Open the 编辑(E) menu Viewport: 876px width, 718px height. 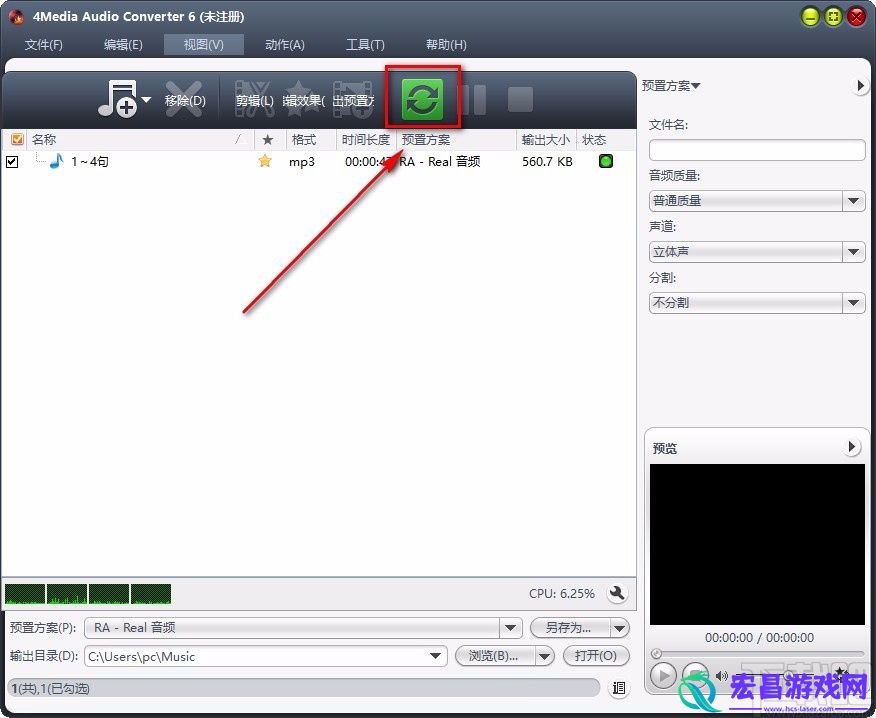123,45
